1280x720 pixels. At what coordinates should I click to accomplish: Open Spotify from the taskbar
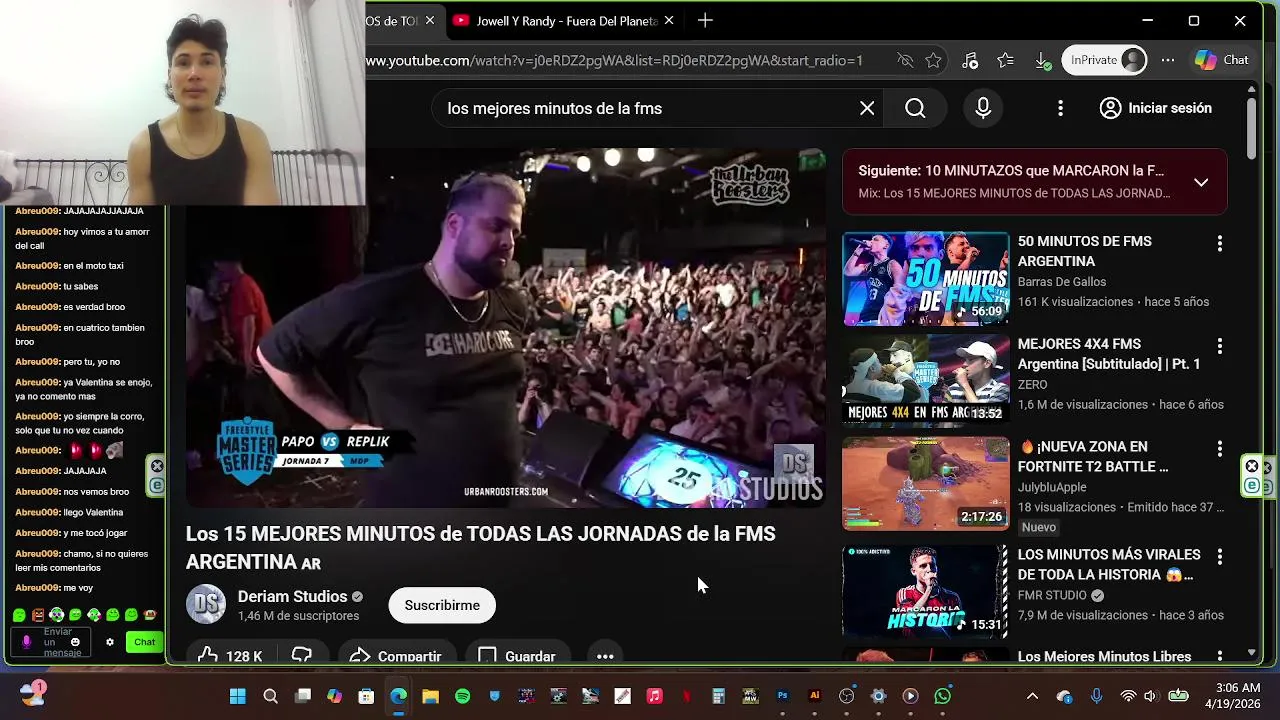462,696
